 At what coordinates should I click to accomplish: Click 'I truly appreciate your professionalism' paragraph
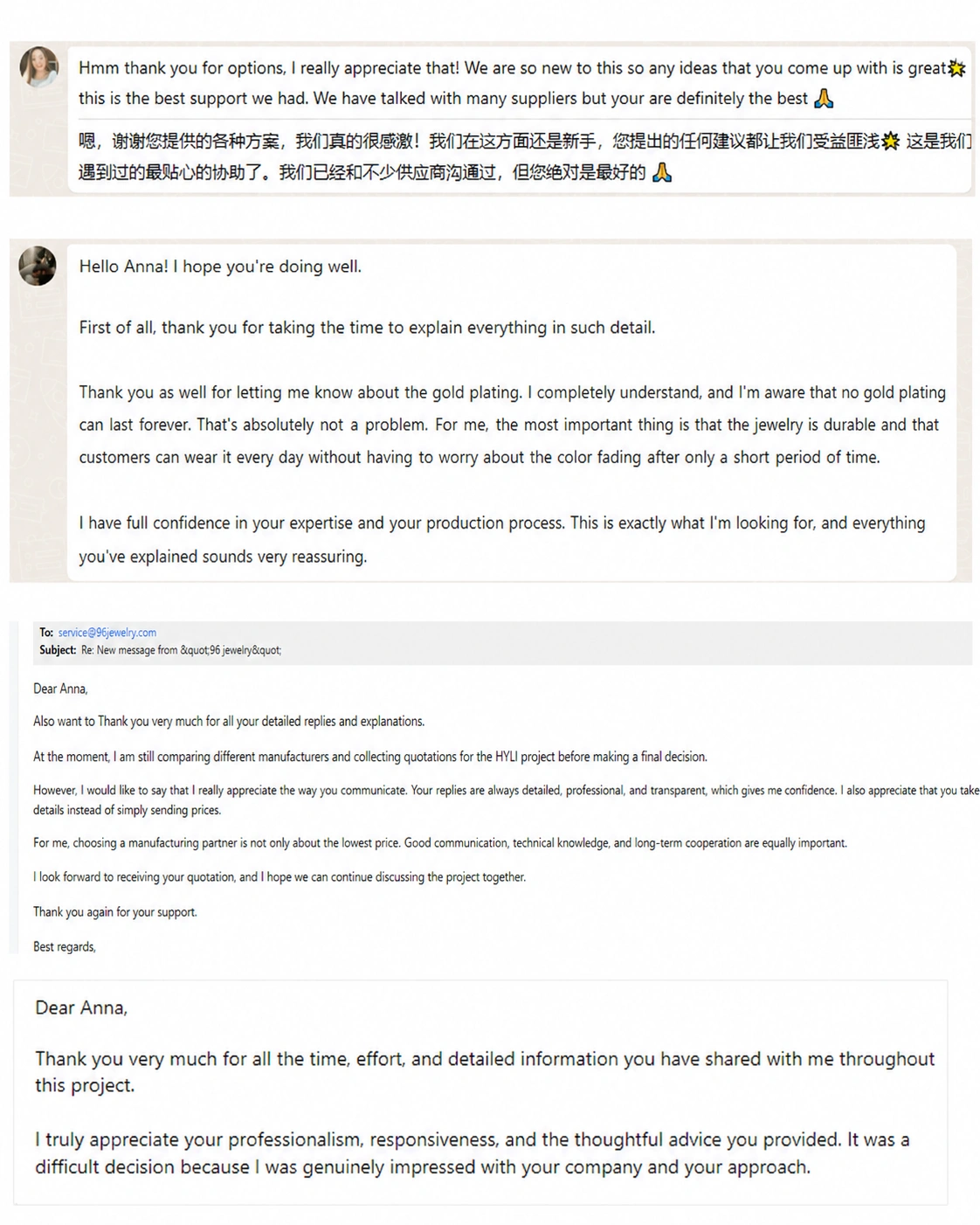[x=473, y=1153]
